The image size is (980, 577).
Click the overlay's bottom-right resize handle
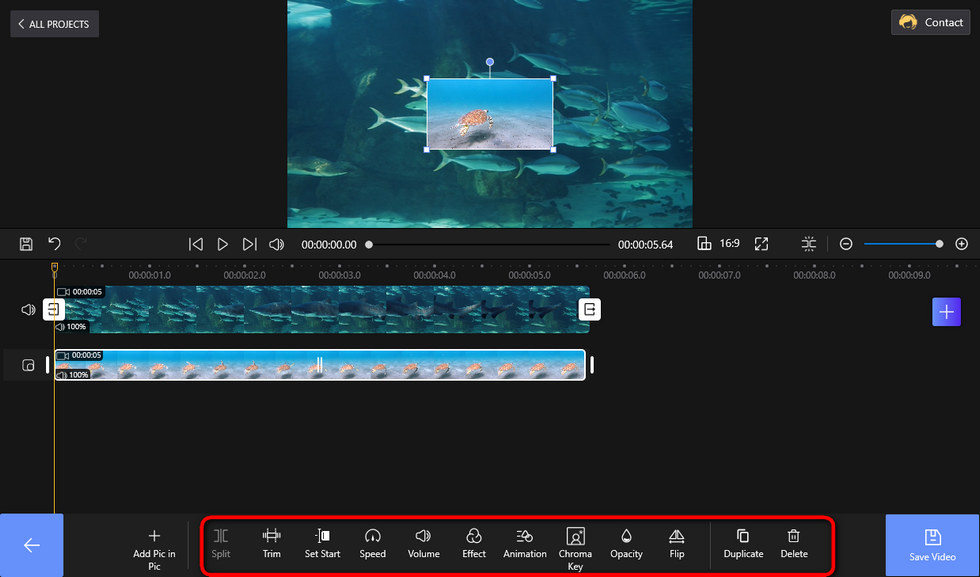point(553,149)
